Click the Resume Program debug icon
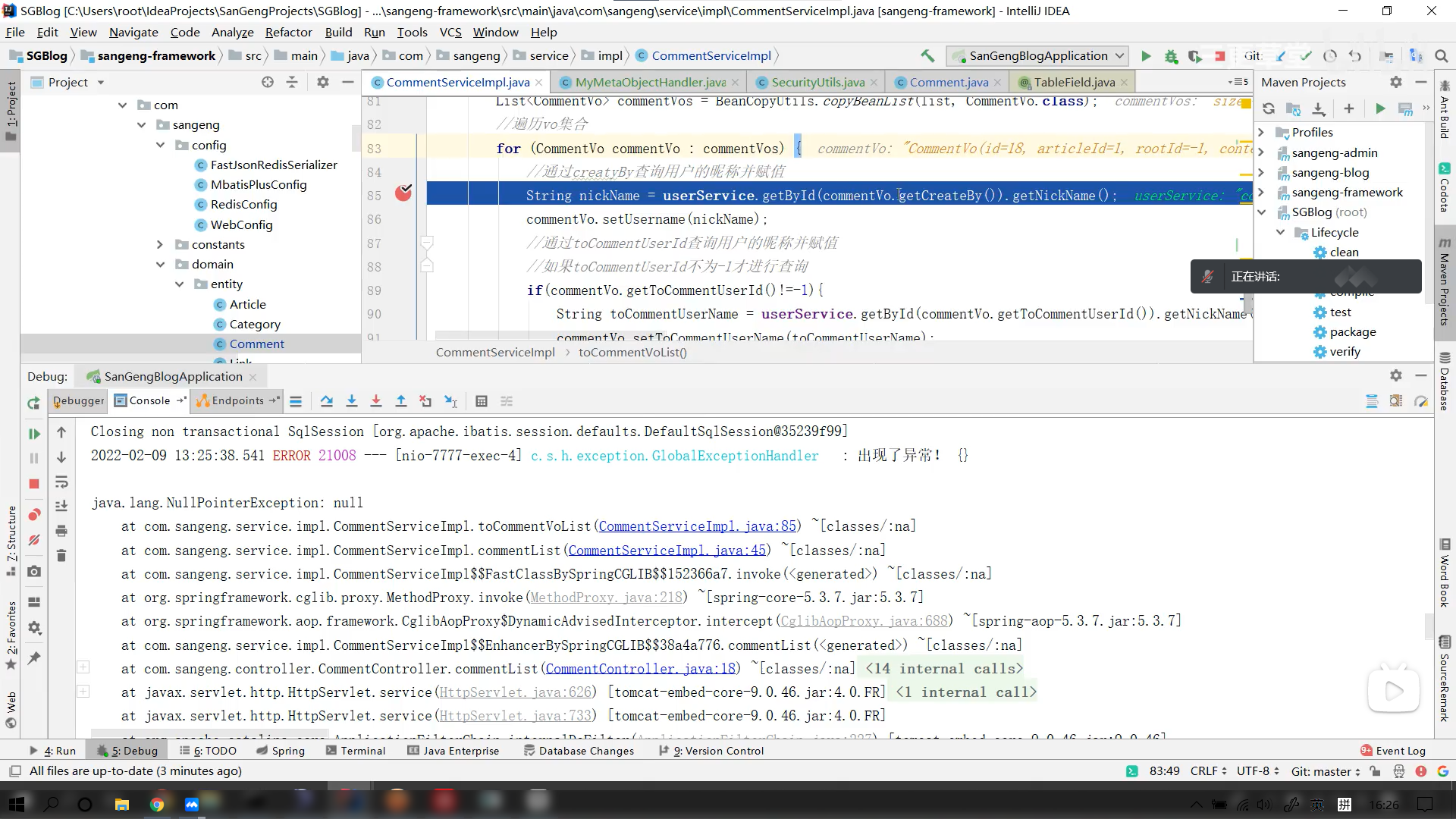This screenshot has height=819, width=1456. tap(33, 432)
